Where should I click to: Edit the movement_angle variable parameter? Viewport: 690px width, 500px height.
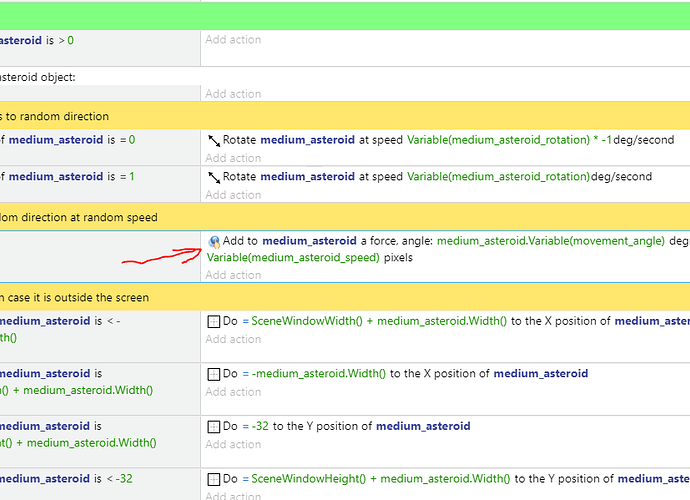[550, 241]
